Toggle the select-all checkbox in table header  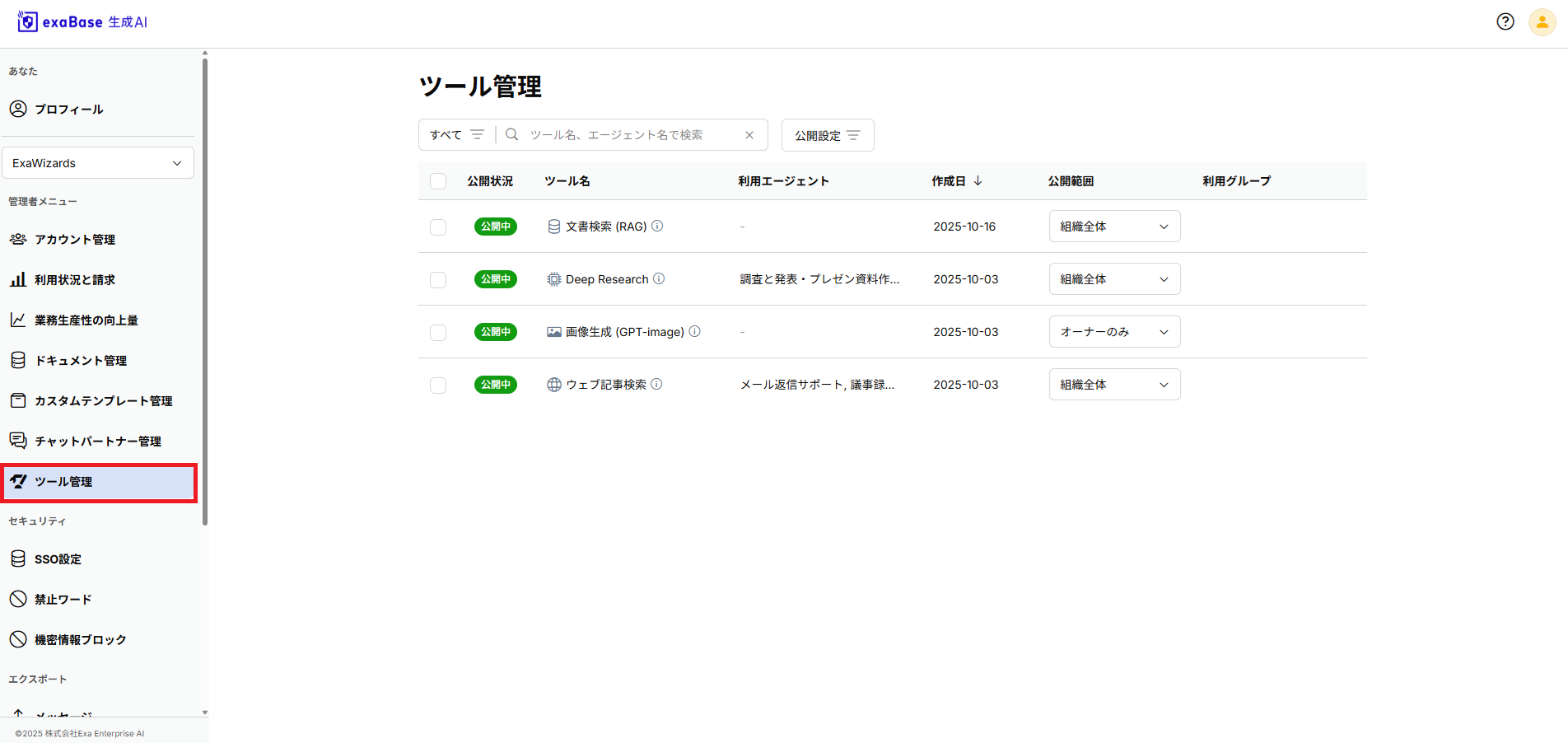(x=438, y=181)
